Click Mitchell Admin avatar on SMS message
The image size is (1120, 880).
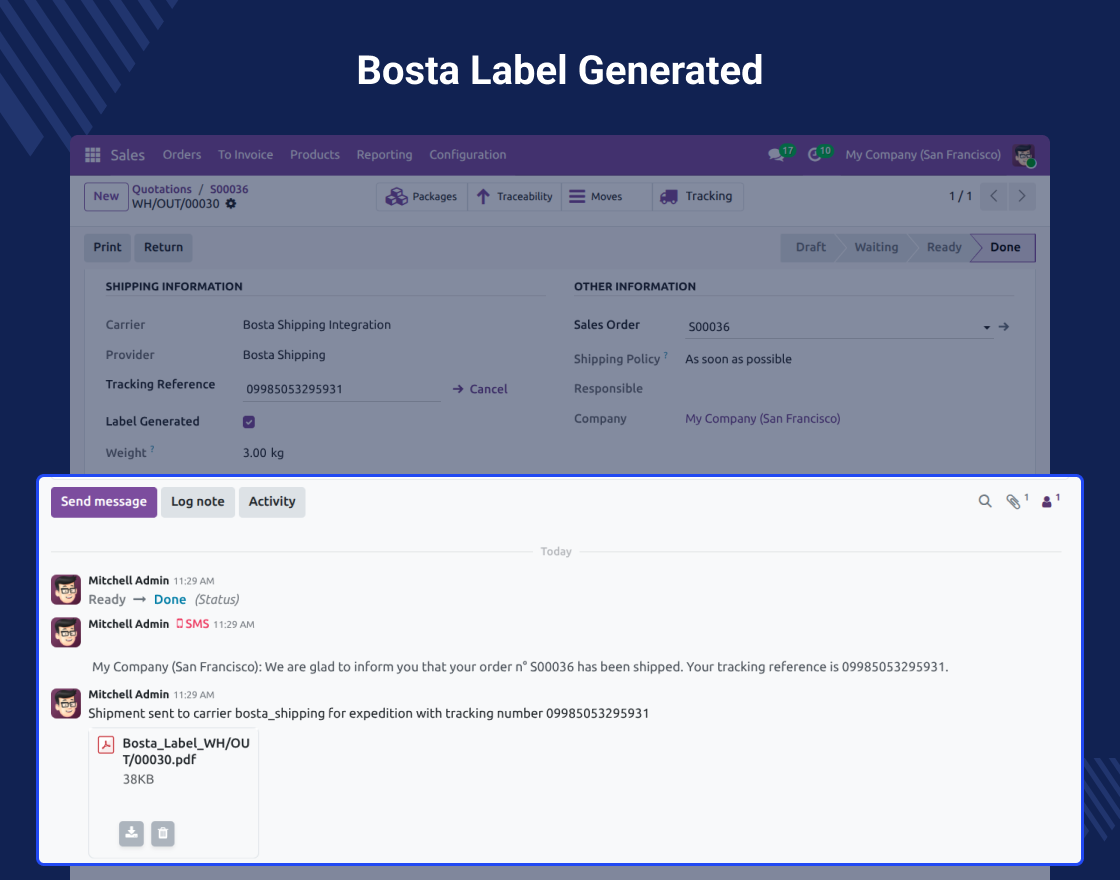click(x=66, y=632)
